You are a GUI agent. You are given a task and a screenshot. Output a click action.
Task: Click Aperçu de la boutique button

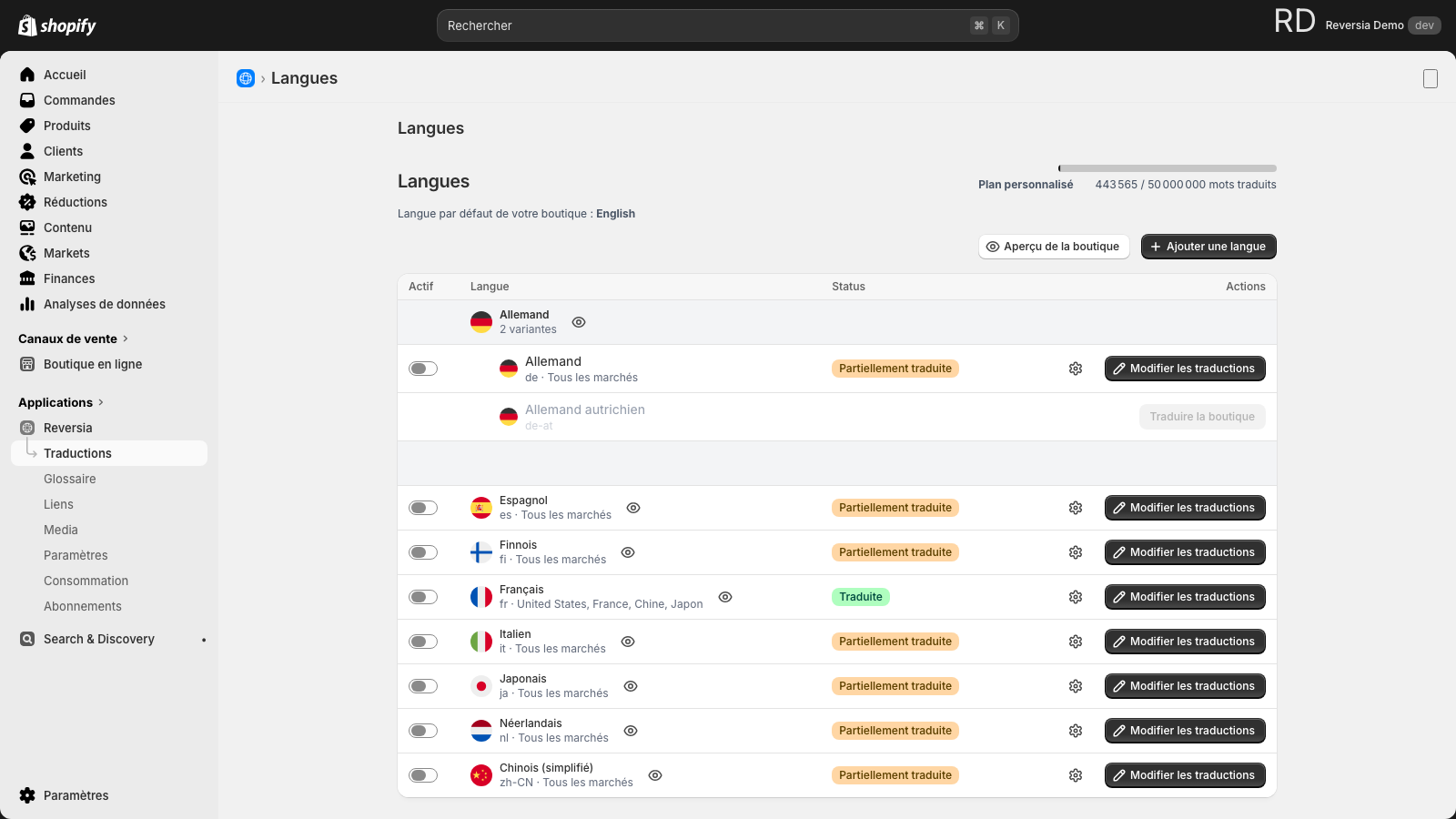pyautogui.click(x=1054, y=247)
